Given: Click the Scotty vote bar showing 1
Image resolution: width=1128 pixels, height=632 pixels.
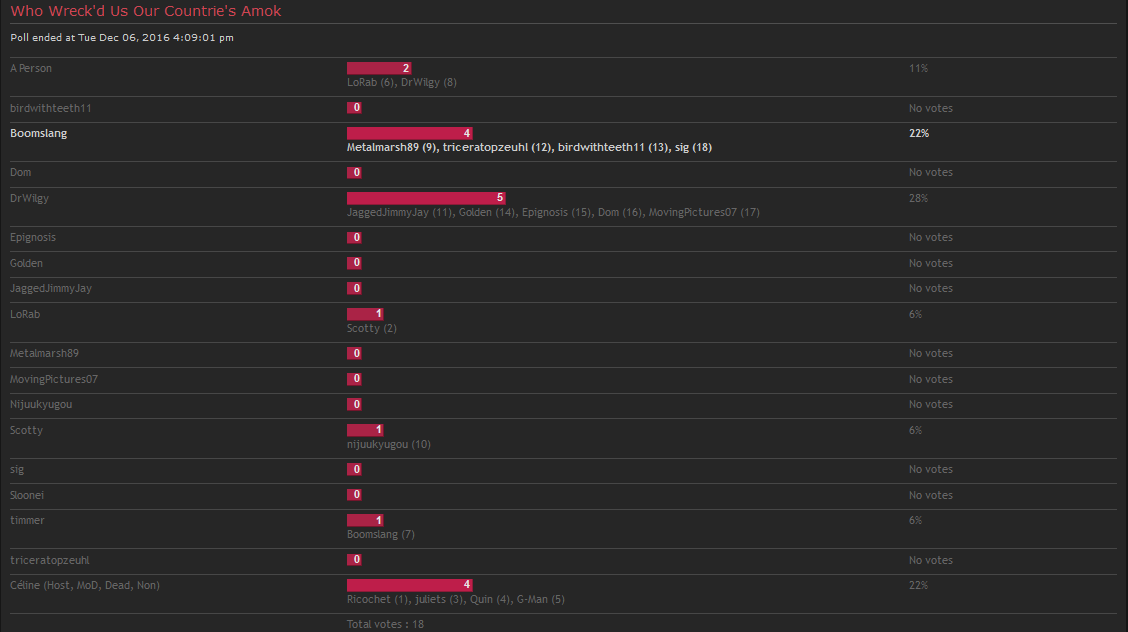Looking at the screenshot, I should 365,430.
